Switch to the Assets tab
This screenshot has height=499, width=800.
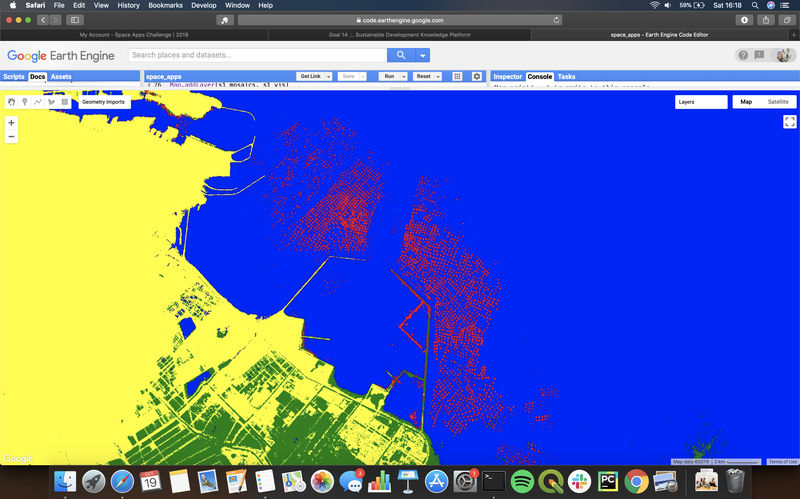61,76
